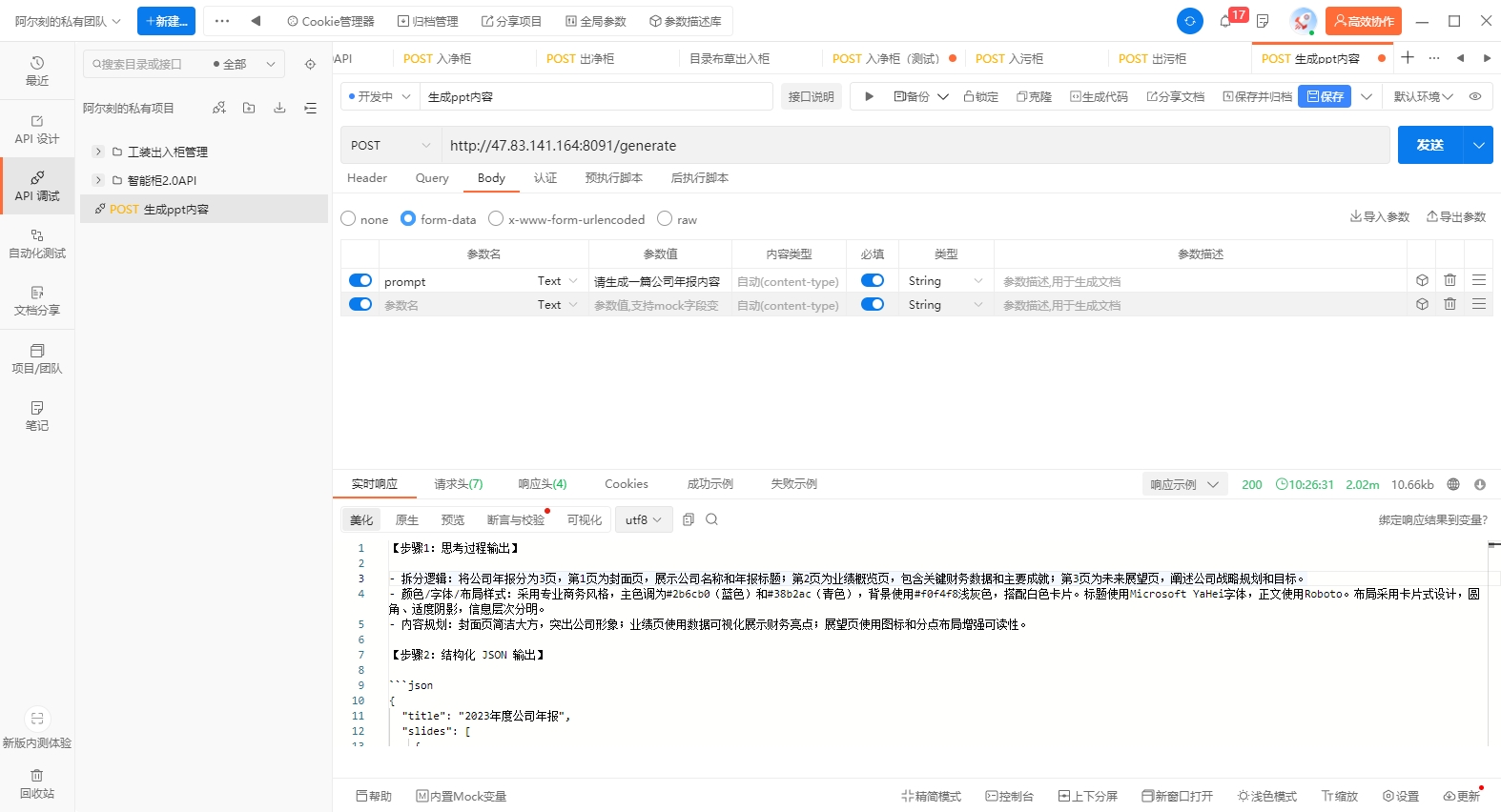This screenshot has width=1501, height=812.
Task: Click the sync refresh blue circle icon
Action: pyautogui.click(x=1189, y=21)
